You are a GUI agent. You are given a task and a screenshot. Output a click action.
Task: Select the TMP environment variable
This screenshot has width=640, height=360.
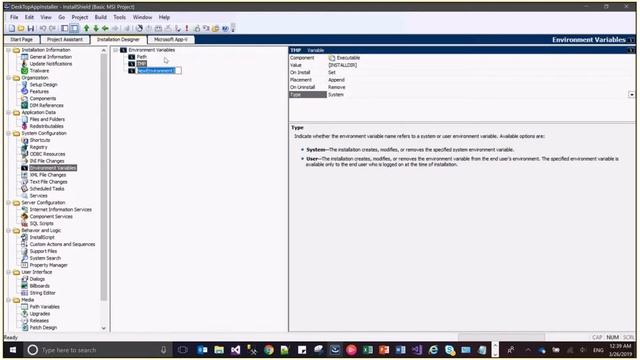click(142, 64)
